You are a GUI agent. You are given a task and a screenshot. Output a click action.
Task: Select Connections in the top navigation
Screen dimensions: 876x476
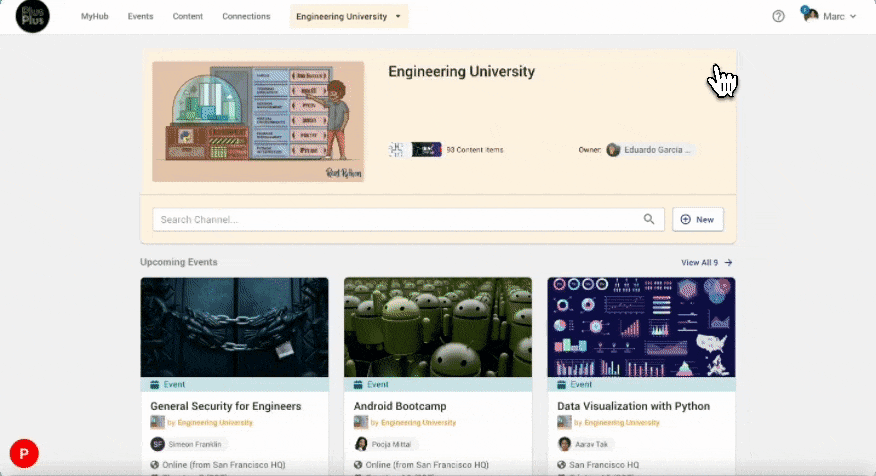point(246,16)
